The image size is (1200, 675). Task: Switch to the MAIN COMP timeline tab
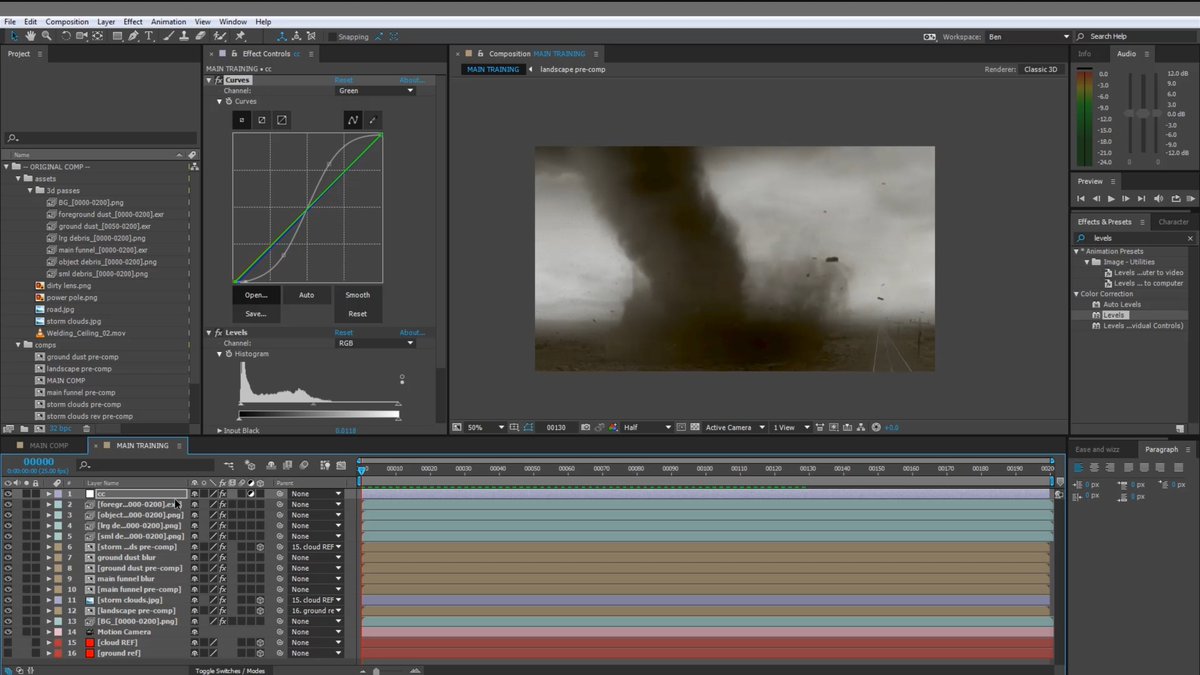pyautogui.click(x=49, y=445)
